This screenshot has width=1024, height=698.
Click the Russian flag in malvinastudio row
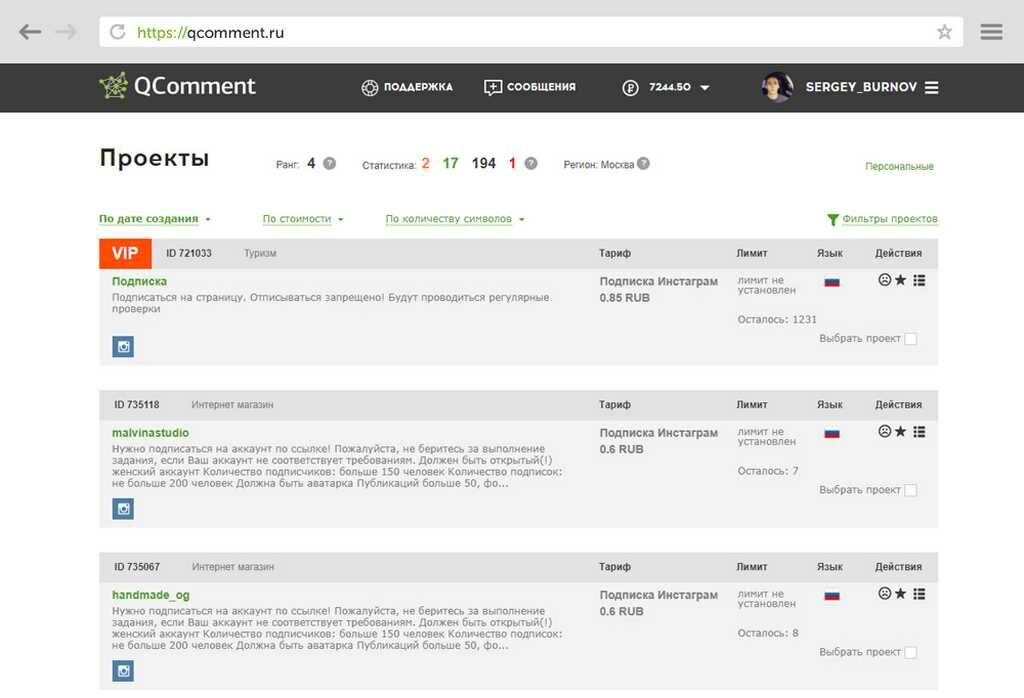click(x=832, y=434)
